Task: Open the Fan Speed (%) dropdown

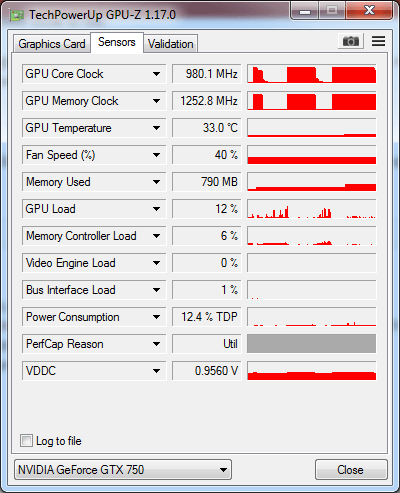Action: (156, 155)
